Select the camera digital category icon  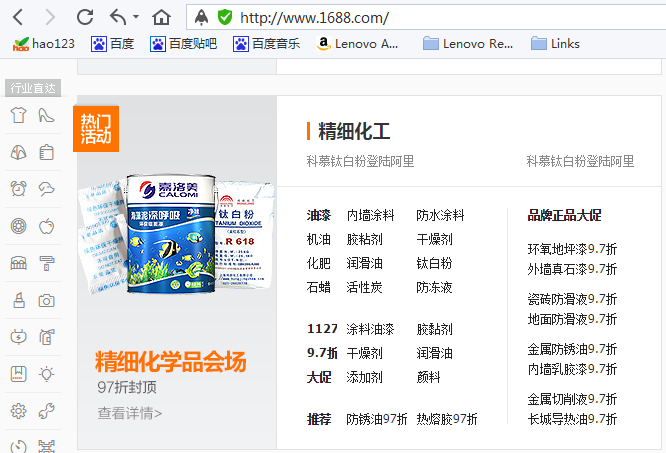47,301
